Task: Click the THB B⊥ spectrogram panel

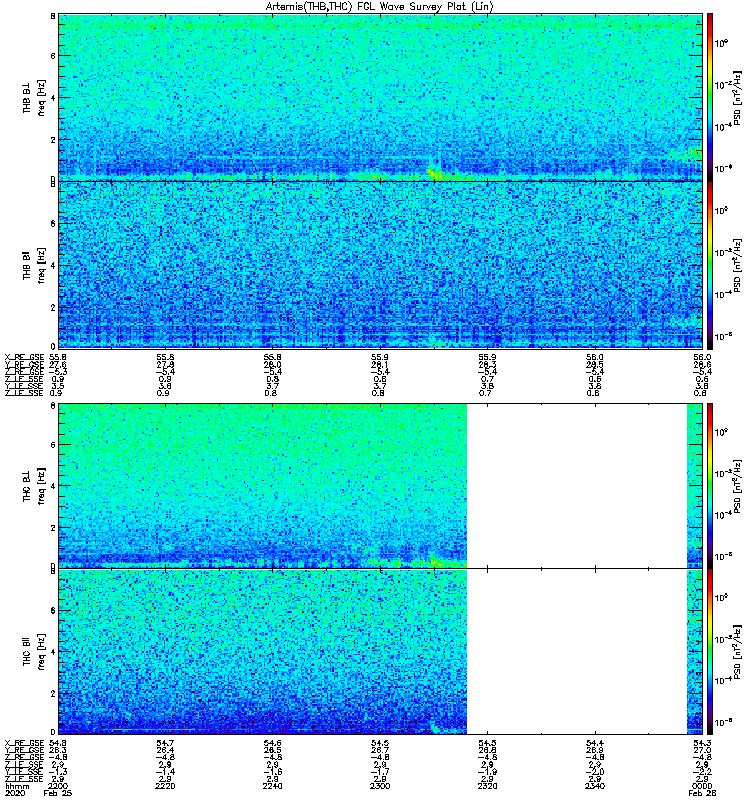Action: point(380,97)
